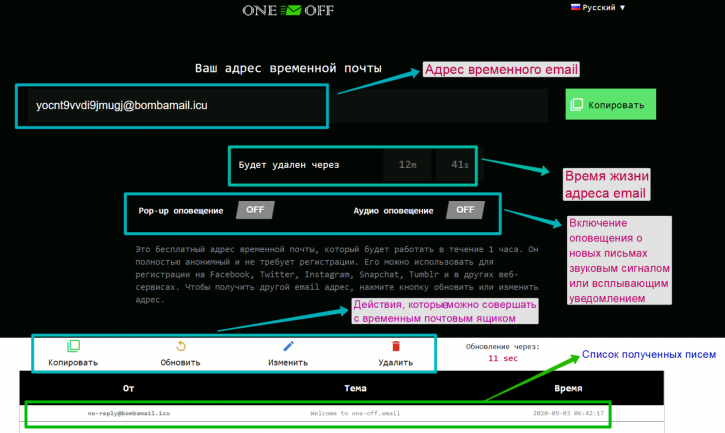
Task: Click the 11 sec refresh countdown
Action: click(503, 358)
